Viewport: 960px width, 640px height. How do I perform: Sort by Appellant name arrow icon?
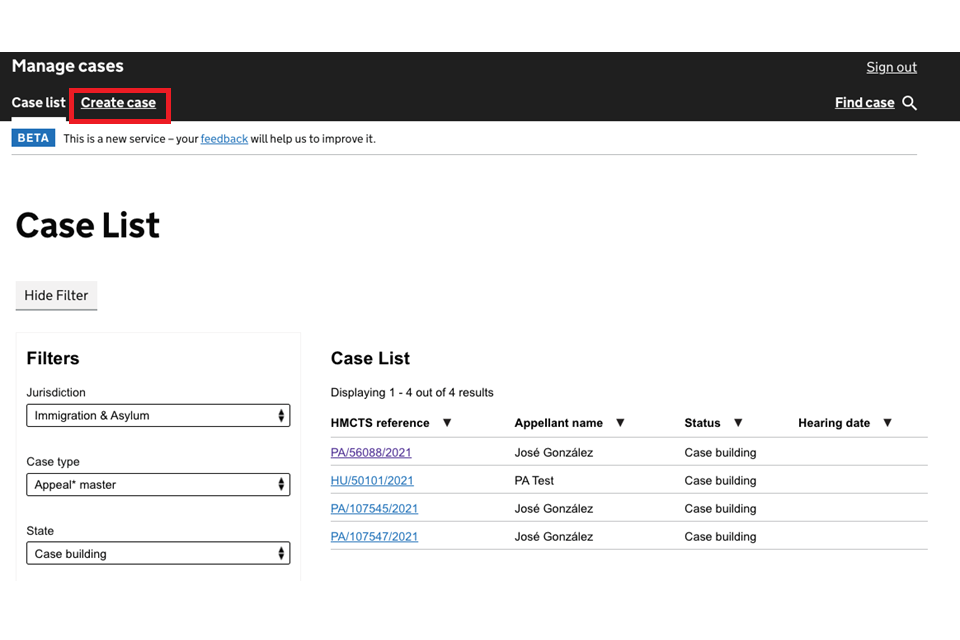tap(620, 423)
